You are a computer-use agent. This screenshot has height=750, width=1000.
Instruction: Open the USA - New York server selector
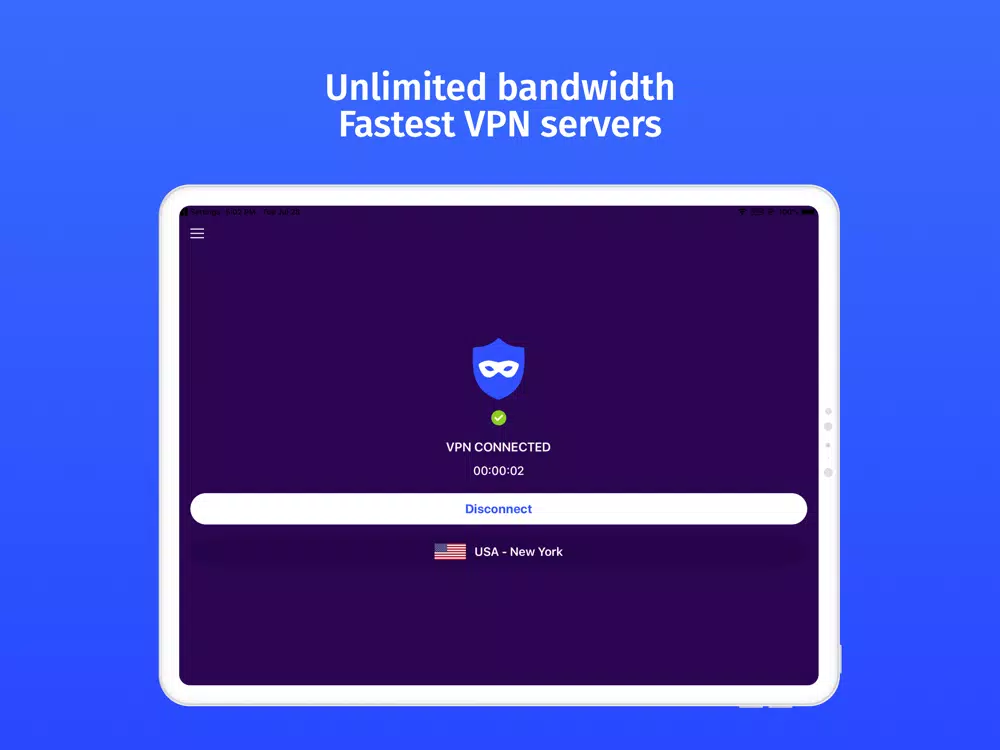498,552
